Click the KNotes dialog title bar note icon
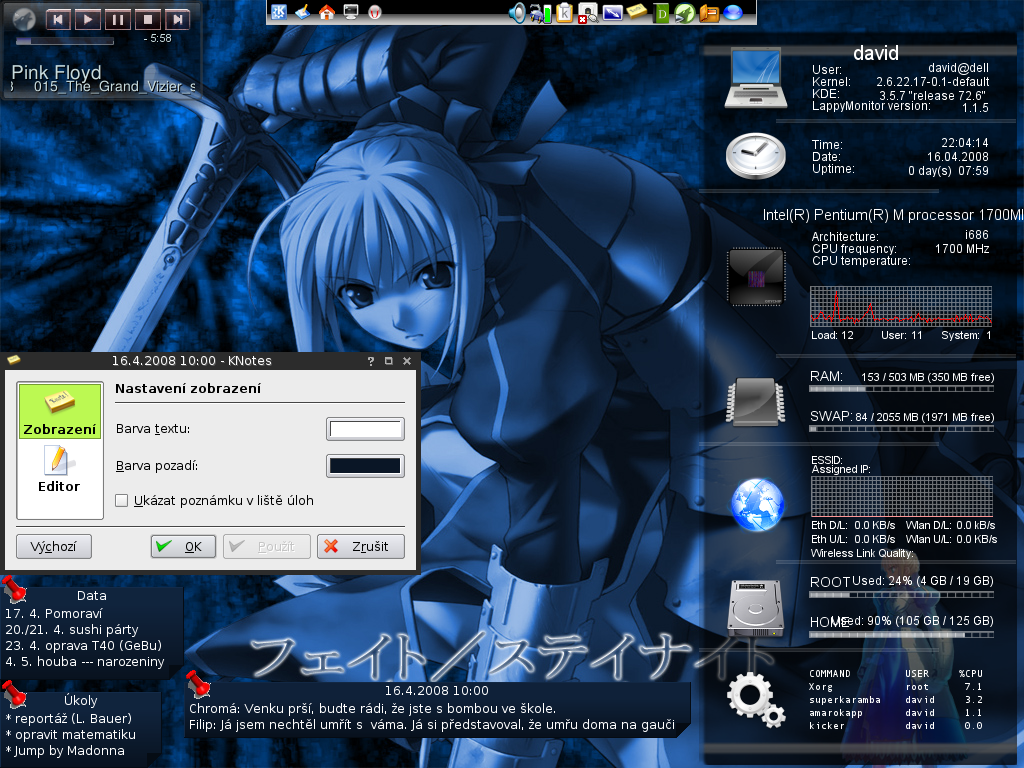This screenshot has width=1024, height=768. 13,360
